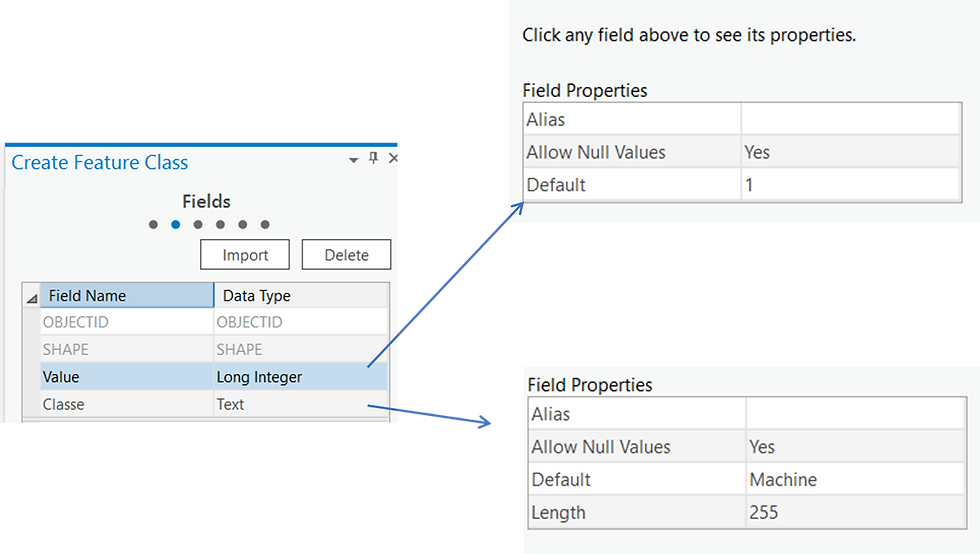
Task: Close the Create Feature Class pane
Action: click(x=392, y=158)
